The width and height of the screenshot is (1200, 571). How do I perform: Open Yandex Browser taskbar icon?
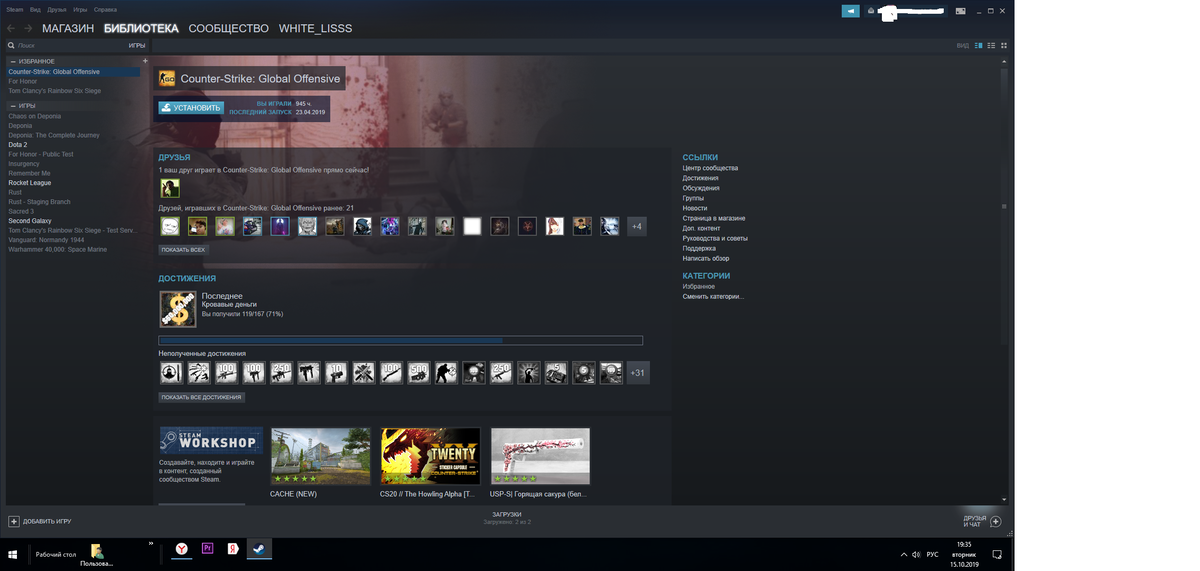pyautogui.click(x=182, y=549)
